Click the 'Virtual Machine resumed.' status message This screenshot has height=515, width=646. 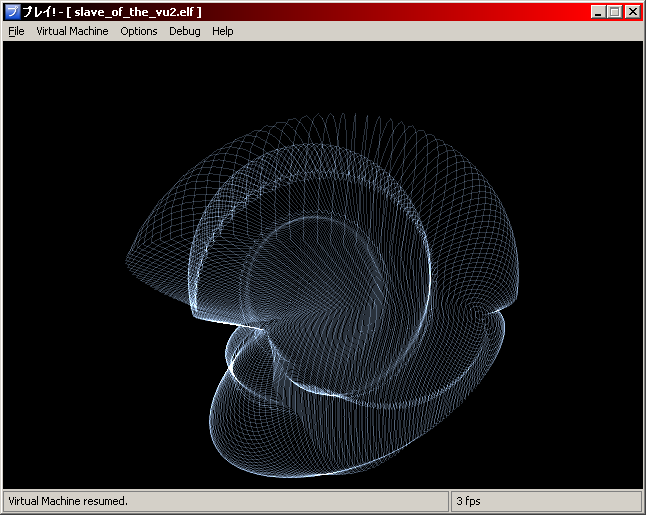[x=68, y=500]
